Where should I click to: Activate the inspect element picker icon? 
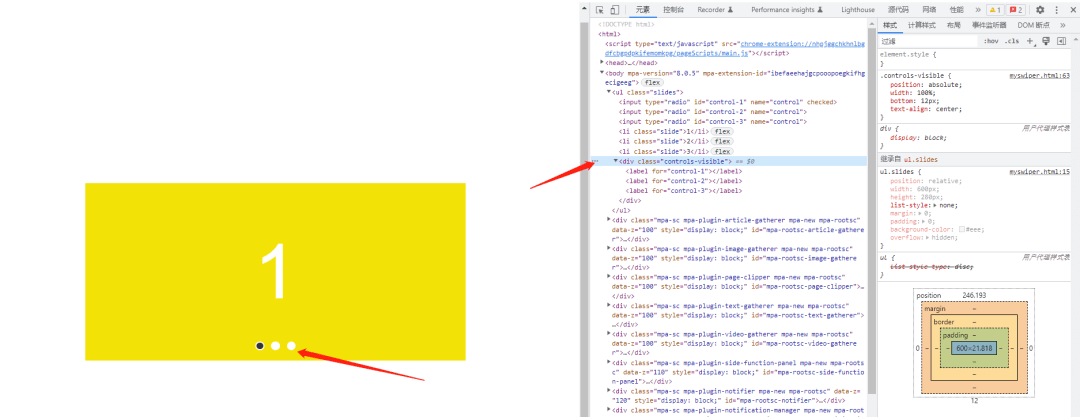[600, 10]
